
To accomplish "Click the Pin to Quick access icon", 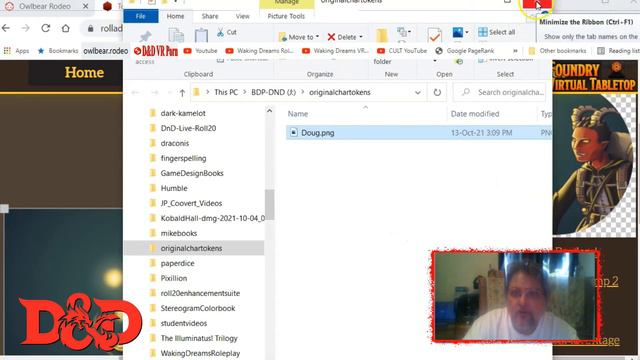I will (145, 36).
